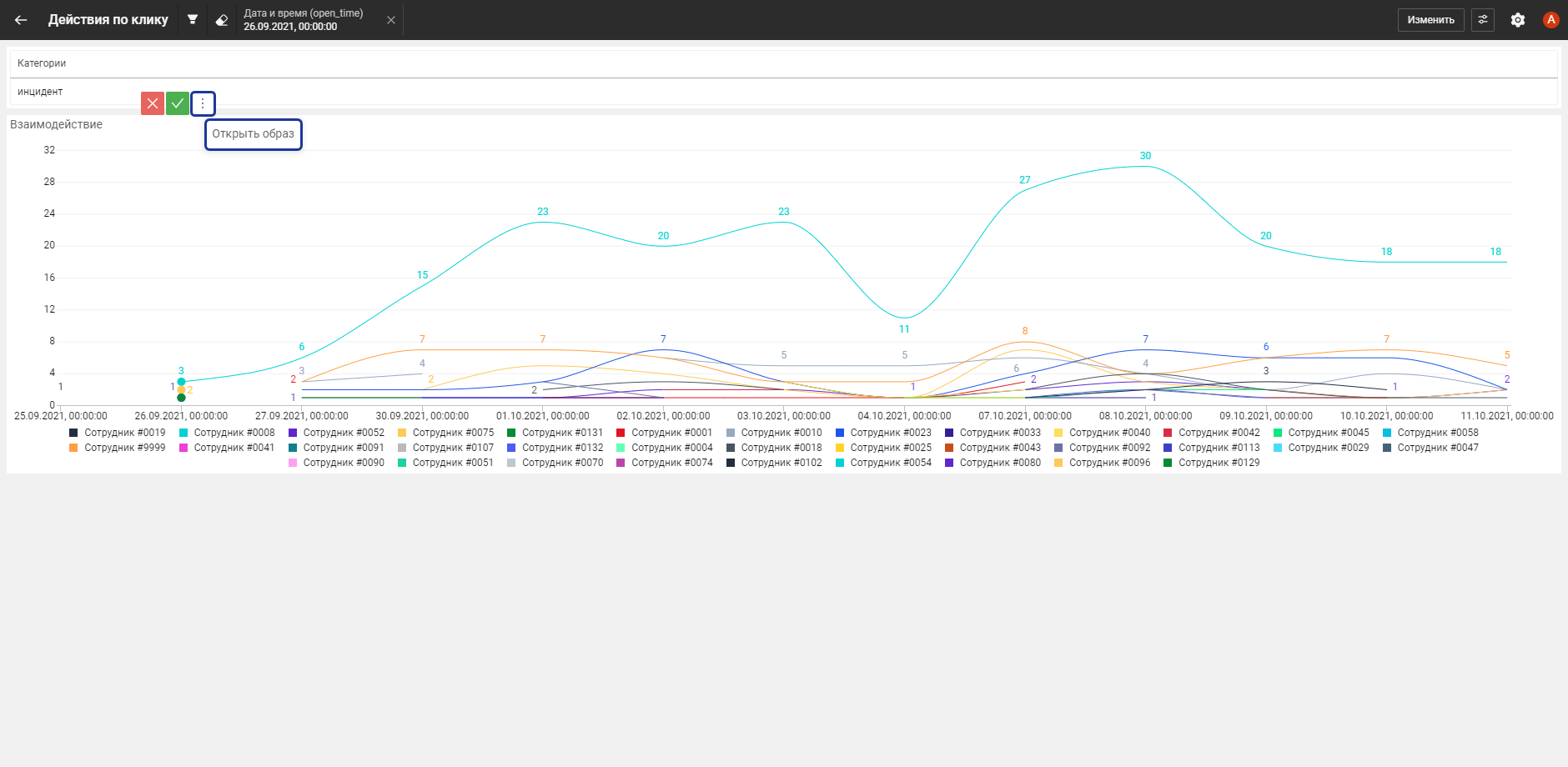1568x767 pixels.
Task: Click the Категории column header
Action: [783, 63]
